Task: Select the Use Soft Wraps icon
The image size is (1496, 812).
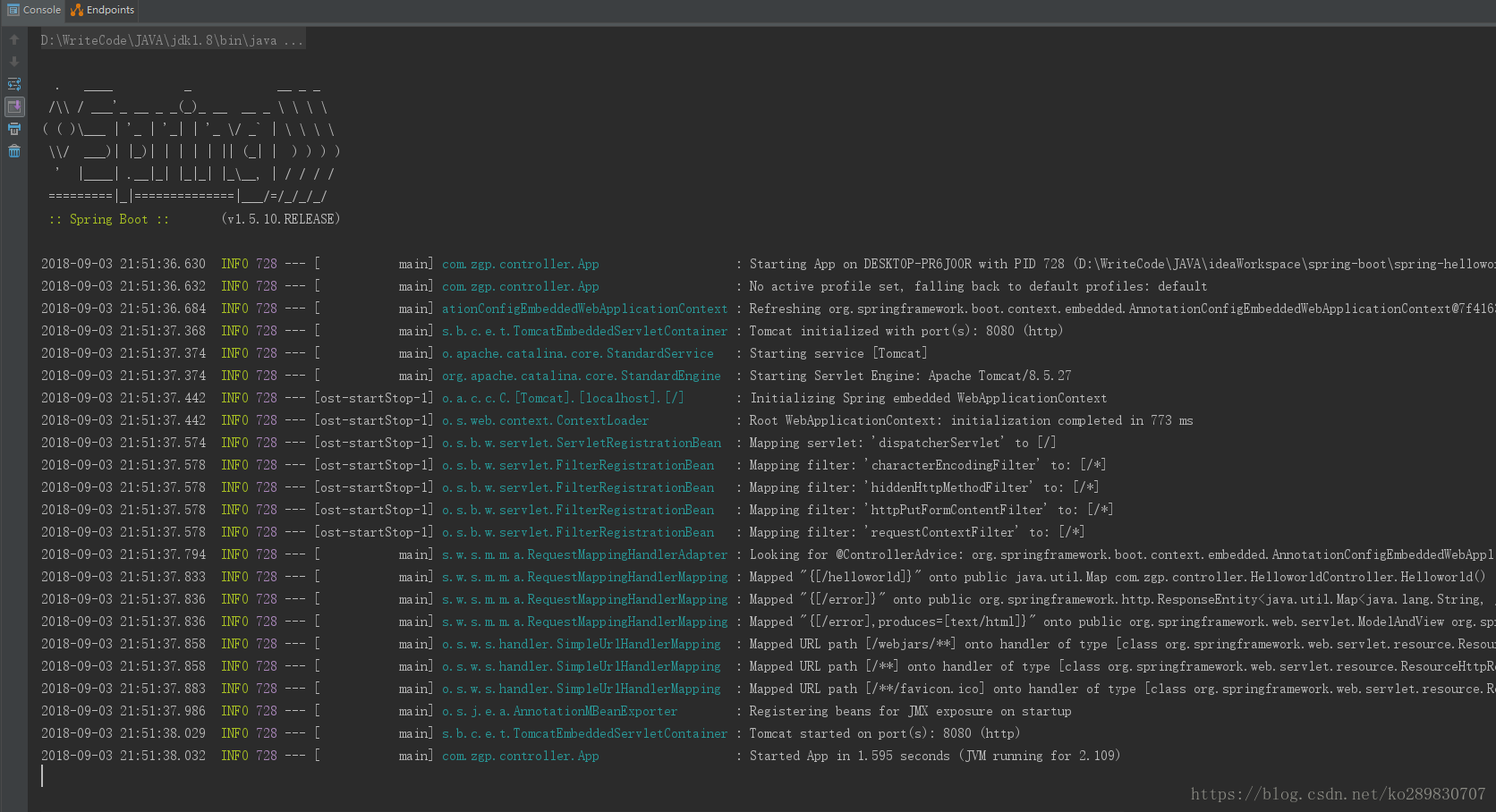Action: [x=14, y=84]
